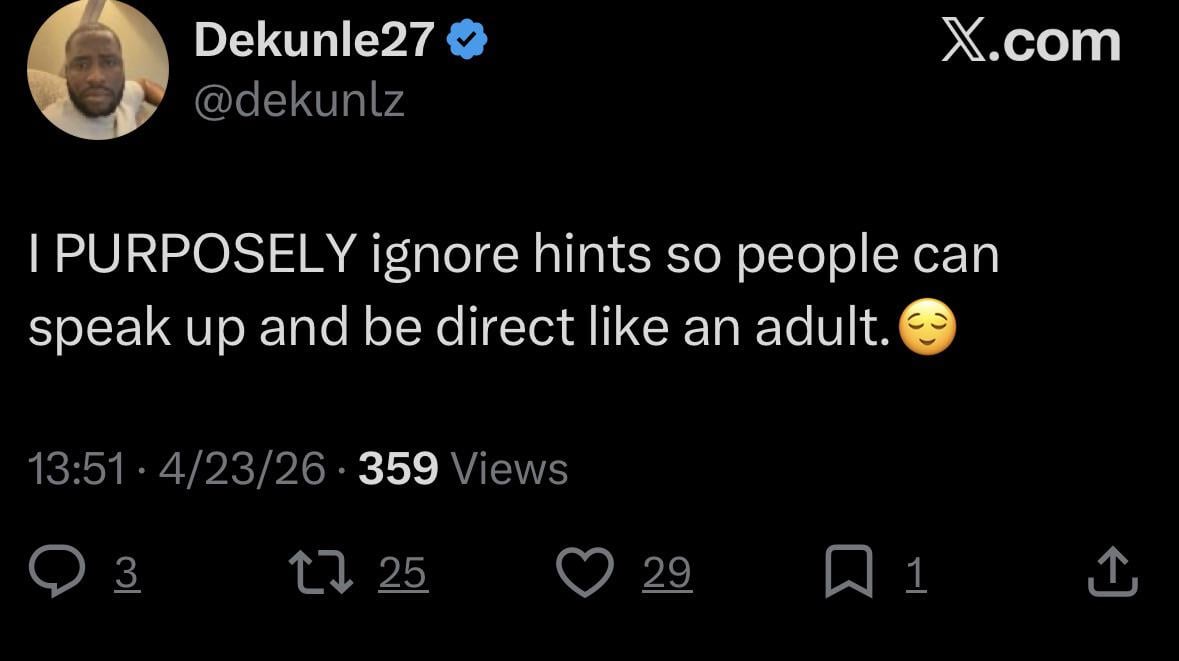
Task: Click the like count number 29
Action: (666, 573)
